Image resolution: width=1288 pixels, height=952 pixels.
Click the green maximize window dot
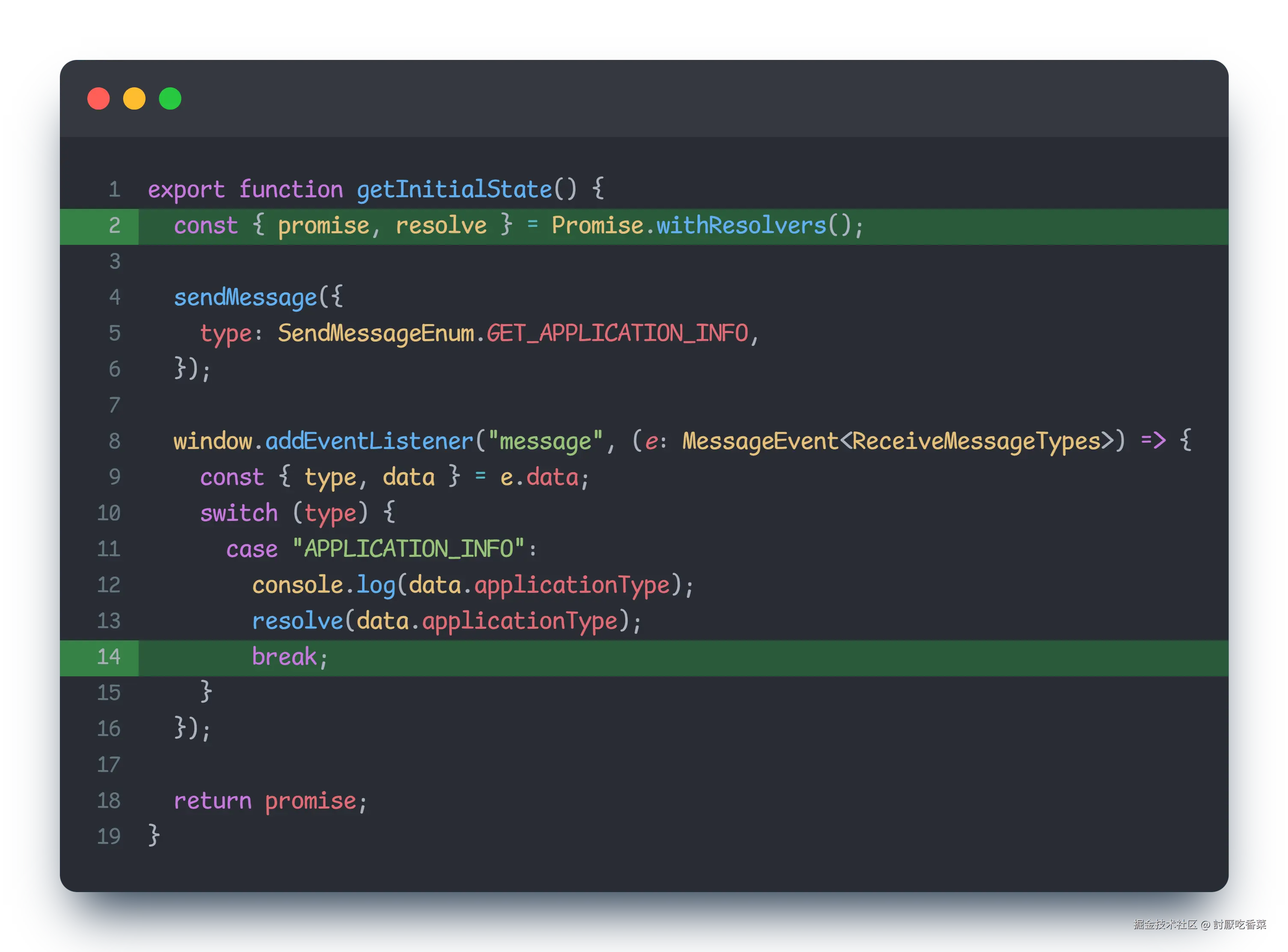pos(170,98)
